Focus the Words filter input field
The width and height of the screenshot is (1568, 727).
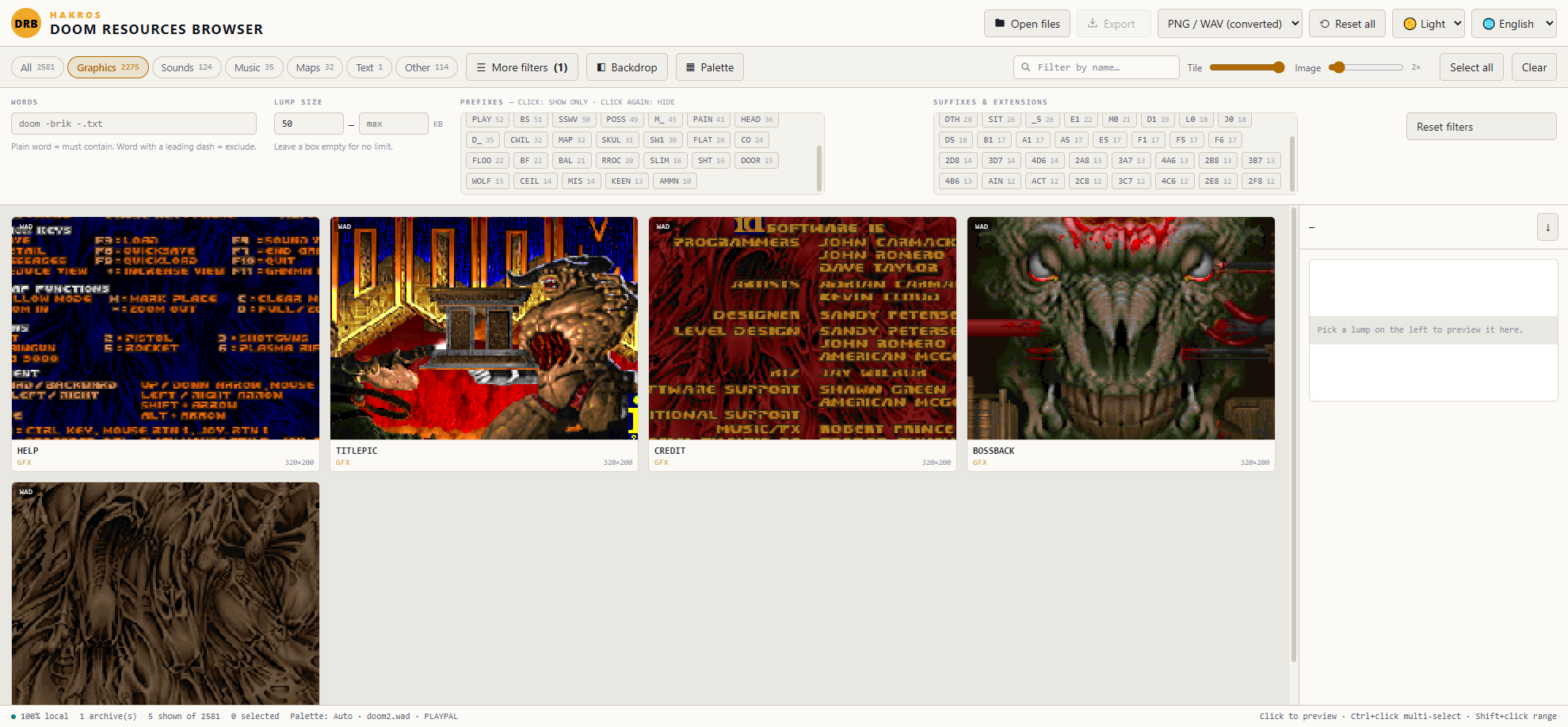134,124
